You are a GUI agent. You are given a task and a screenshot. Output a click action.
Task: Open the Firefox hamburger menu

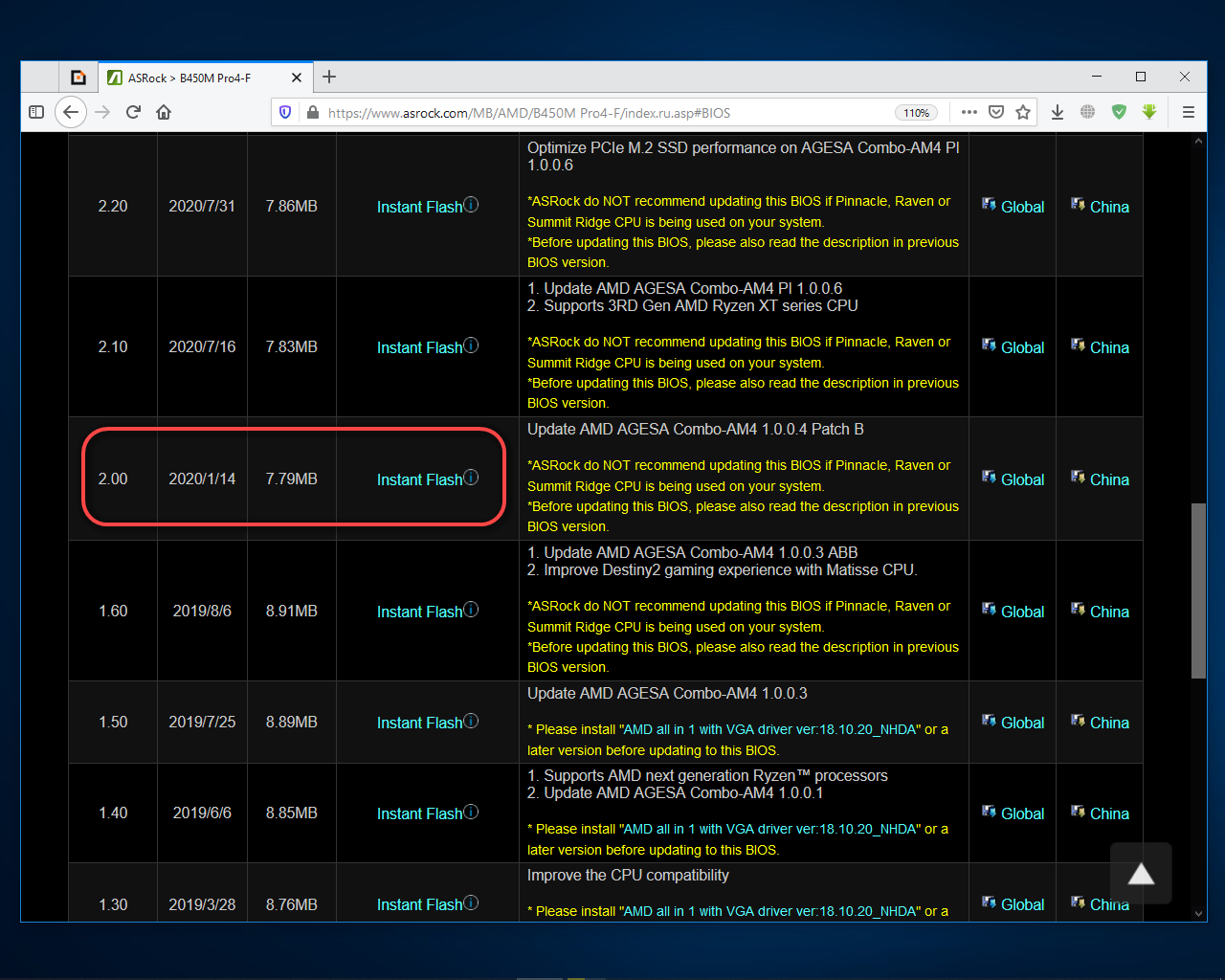tap(1189, 112)
